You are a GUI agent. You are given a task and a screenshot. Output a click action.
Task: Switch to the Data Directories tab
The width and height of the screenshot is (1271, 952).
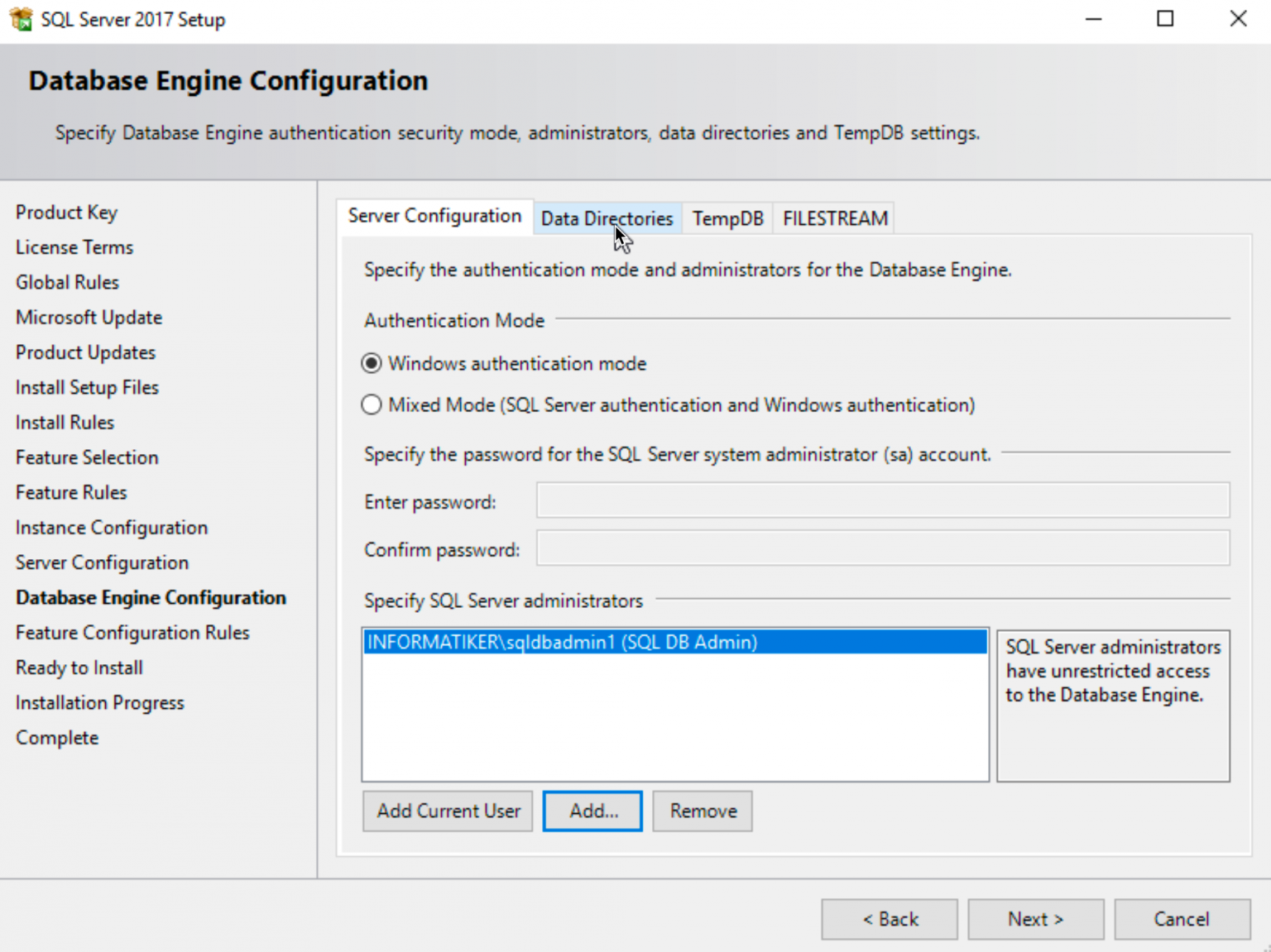click(x=607, y=218)
